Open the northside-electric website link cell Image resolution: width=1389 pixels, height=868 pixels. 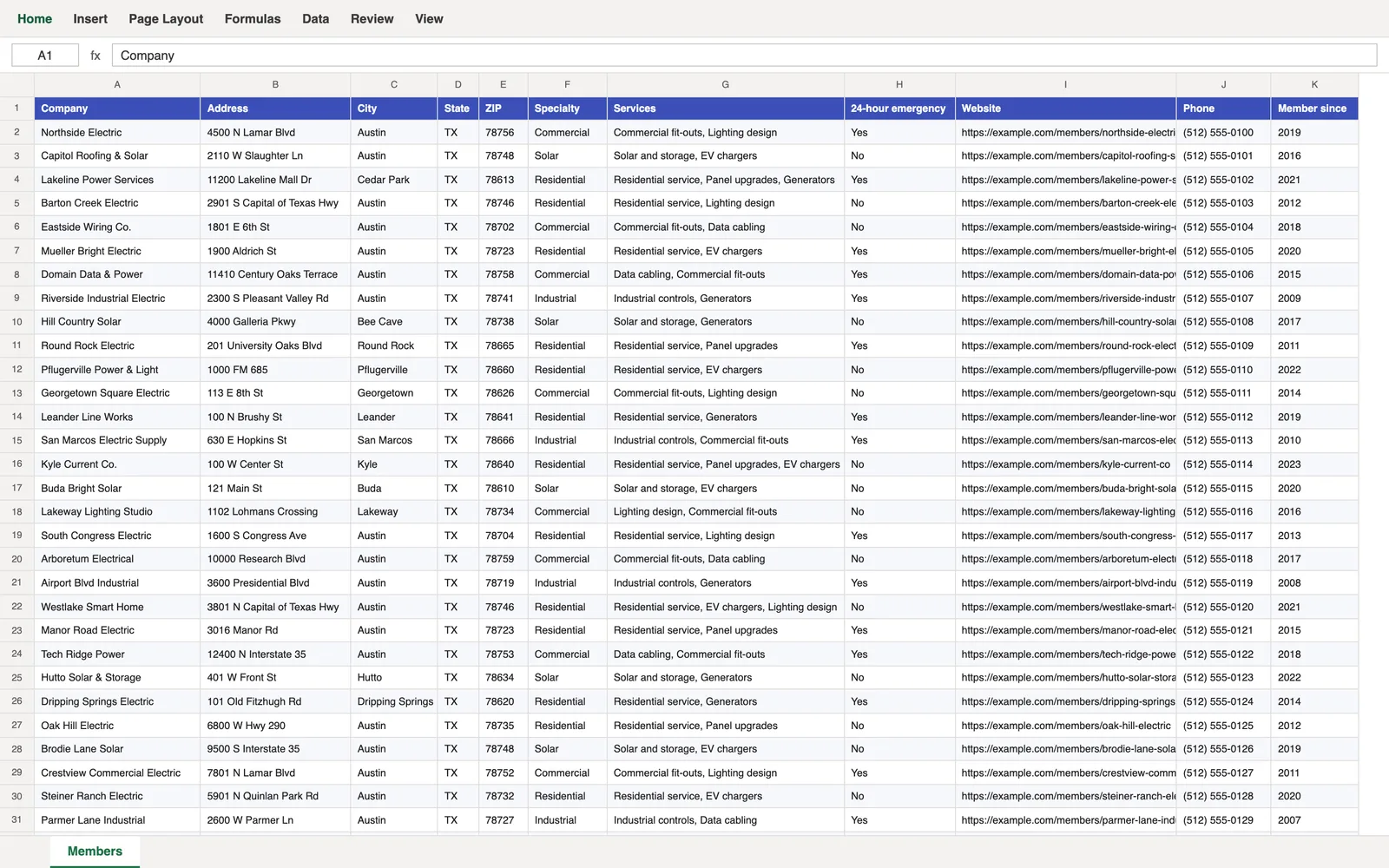click(1065, 133)
